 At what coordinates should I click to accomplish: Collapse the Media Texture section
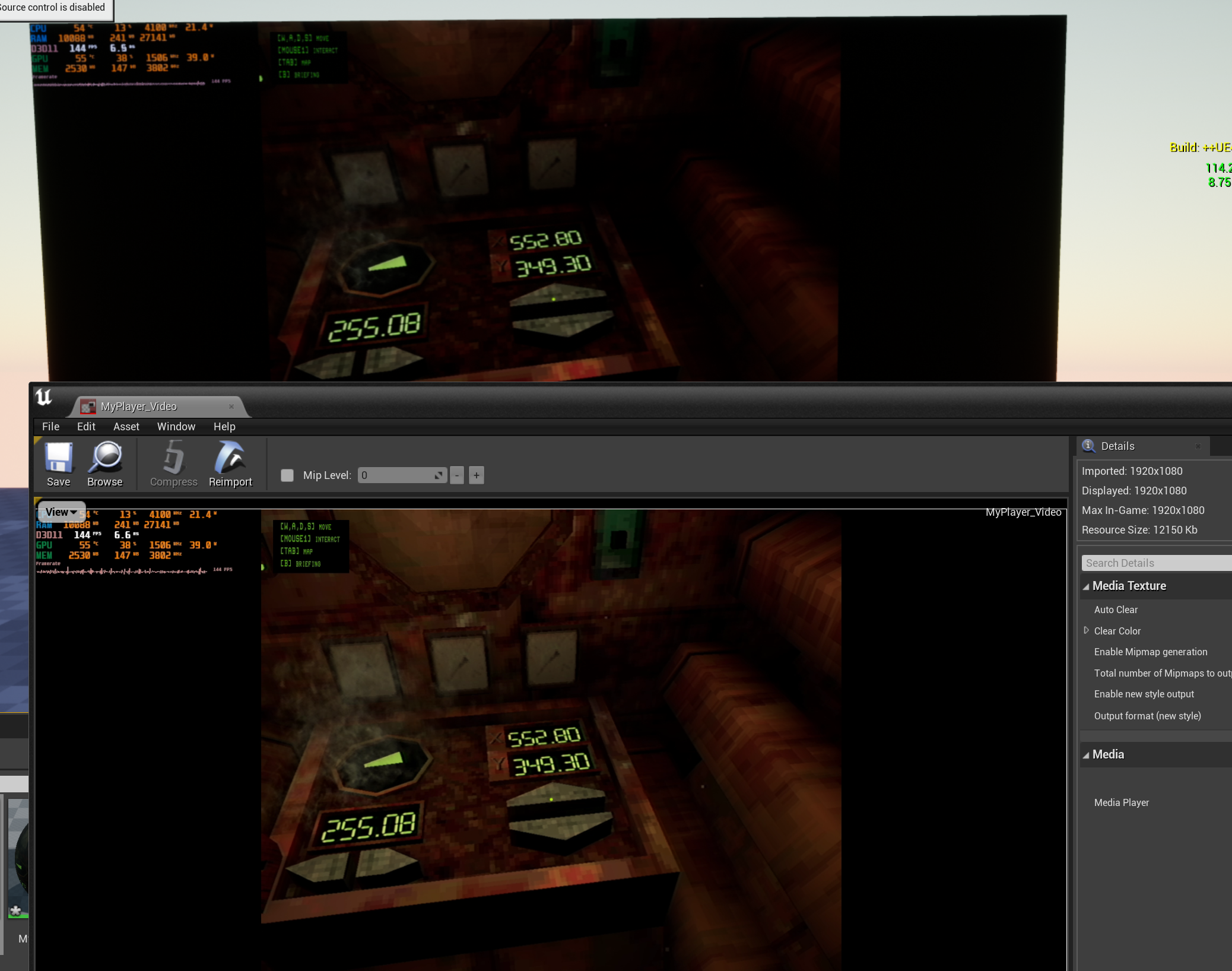pyautogui.click(x=1088, y=586)
